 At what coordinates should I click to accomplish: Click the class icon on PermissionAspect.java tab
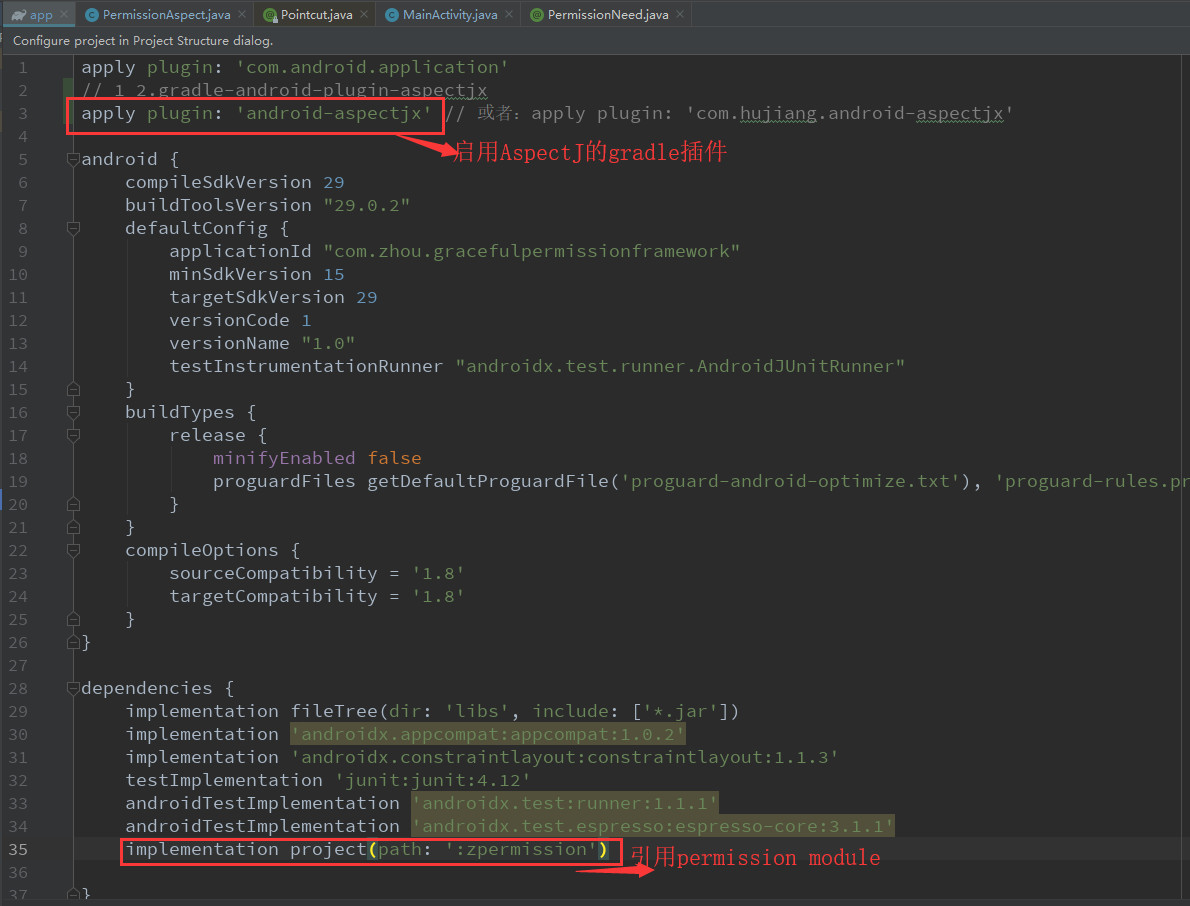[x=92, y=14]
